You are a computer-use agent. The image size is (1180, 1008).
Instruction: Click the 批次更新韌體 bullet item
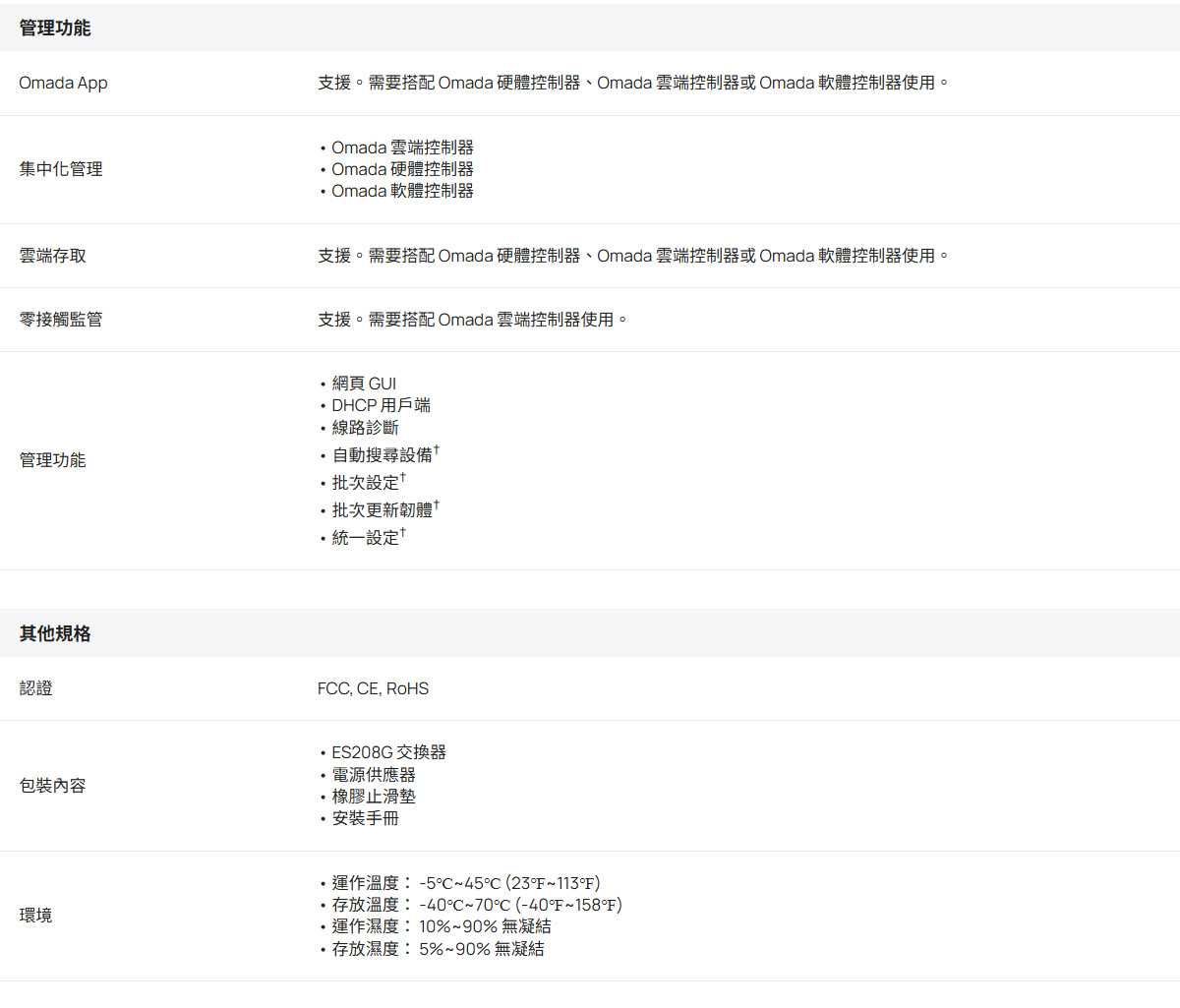(x=382, y=510)
